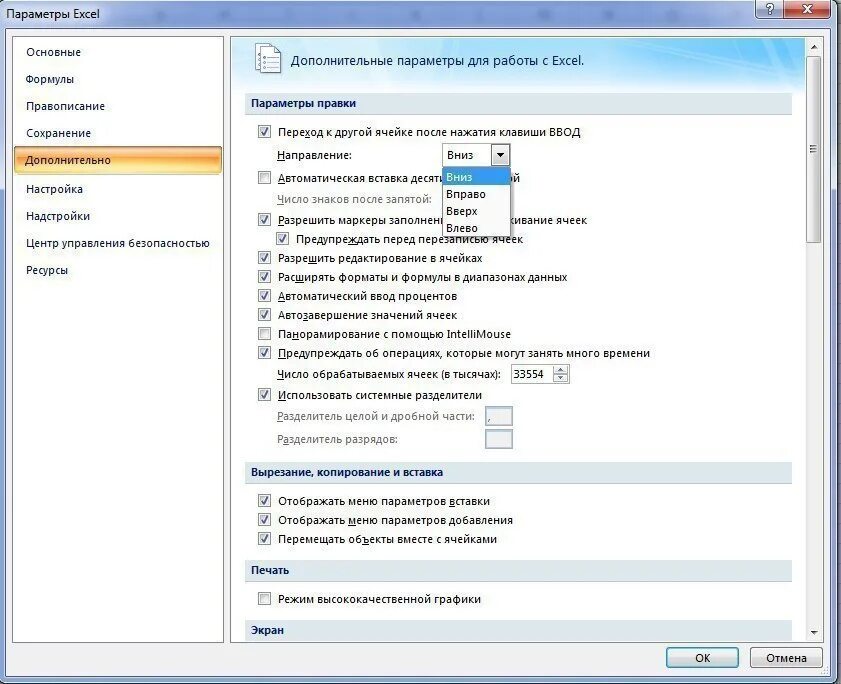Click the Разделитель разрядов field
This screenshot has width=841, height=684.
[x=499, y=439]
